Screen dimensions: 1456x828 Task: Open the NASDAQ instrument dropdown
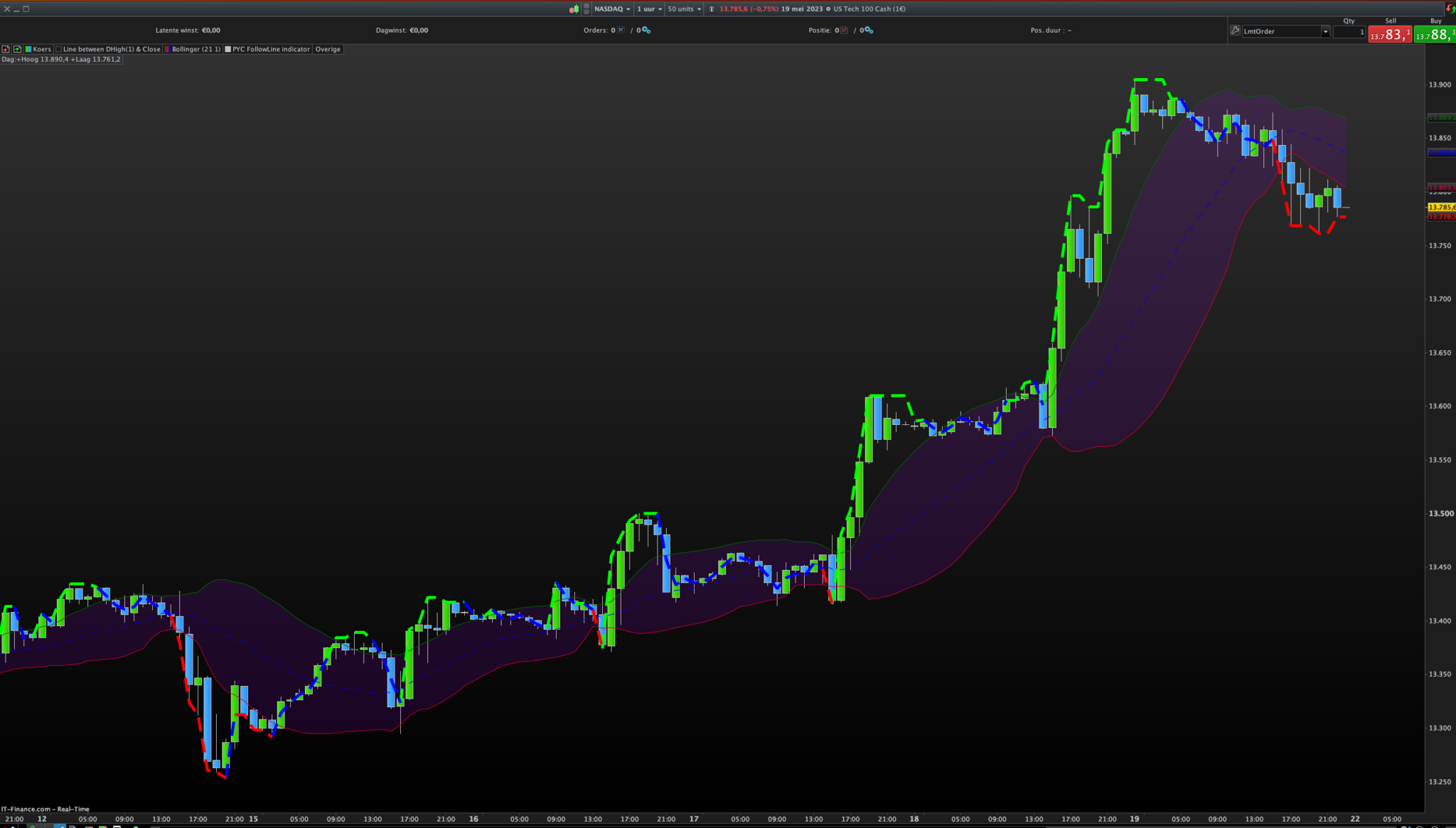click(612, 9)
